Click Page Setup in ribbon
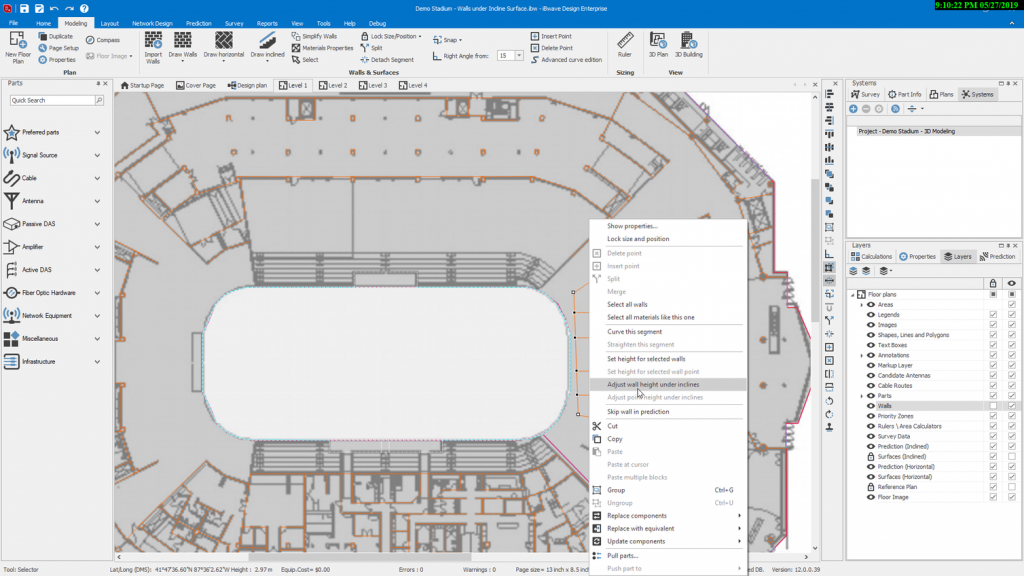 click(x=58, y=48)
